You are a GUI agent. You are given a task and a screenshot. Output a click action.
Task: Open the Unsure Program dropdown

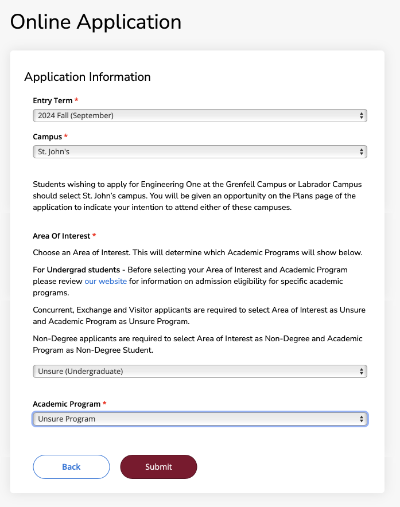point(200,419)
